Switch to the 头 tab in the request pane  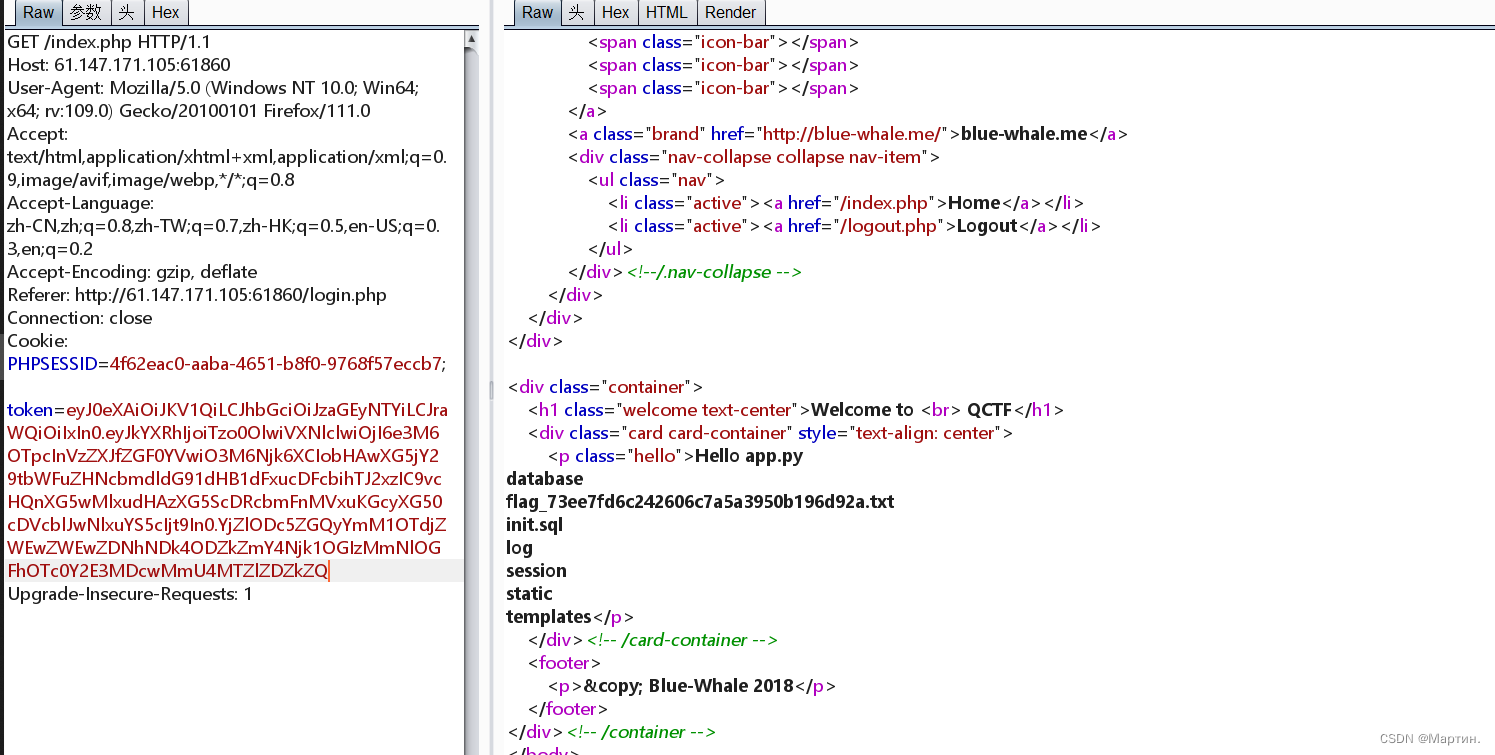tap(125, 12)
